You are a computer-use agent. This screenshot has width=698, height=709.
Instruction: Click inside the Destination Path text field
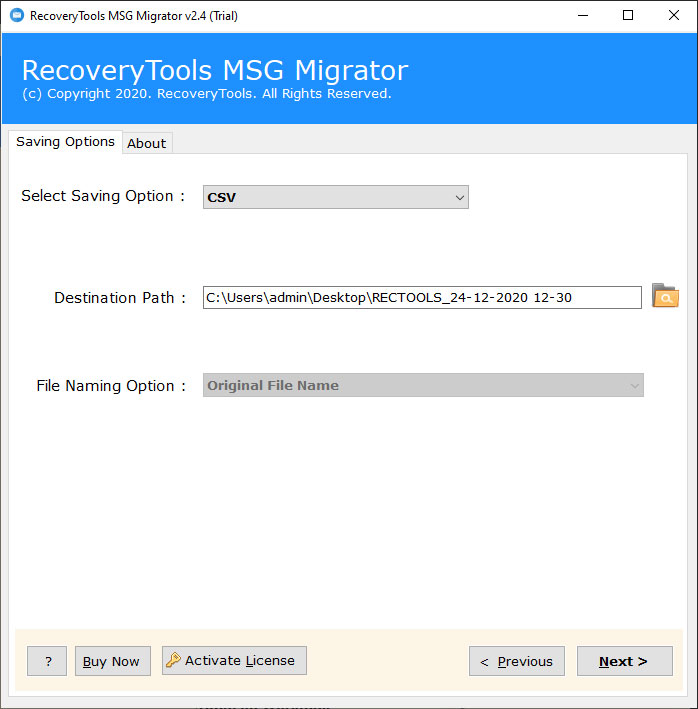(x=422, y=298)
